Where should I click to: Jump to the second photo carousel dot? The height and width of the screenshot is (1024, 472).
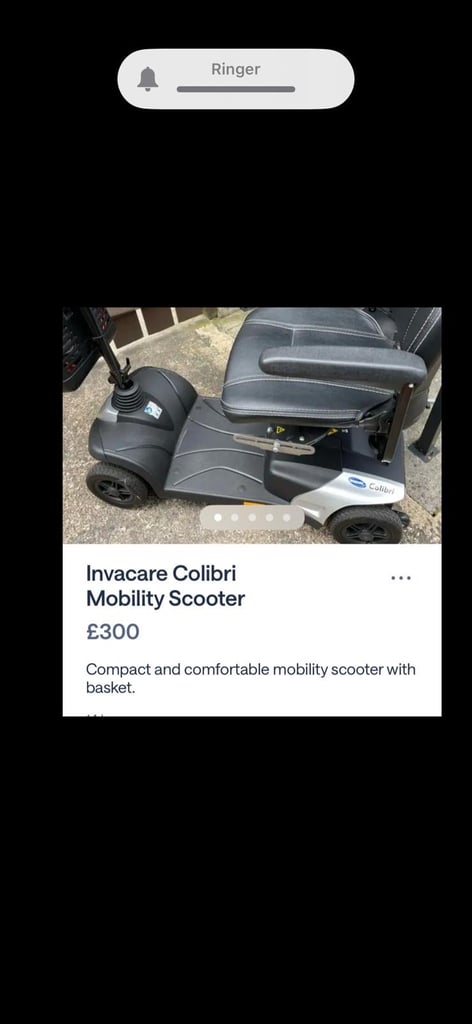point(235,518)
